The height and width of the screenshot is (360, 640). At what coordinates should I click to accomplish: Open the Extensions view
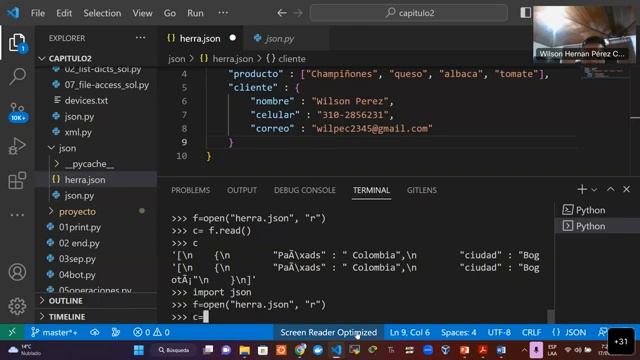click(17, 180)
